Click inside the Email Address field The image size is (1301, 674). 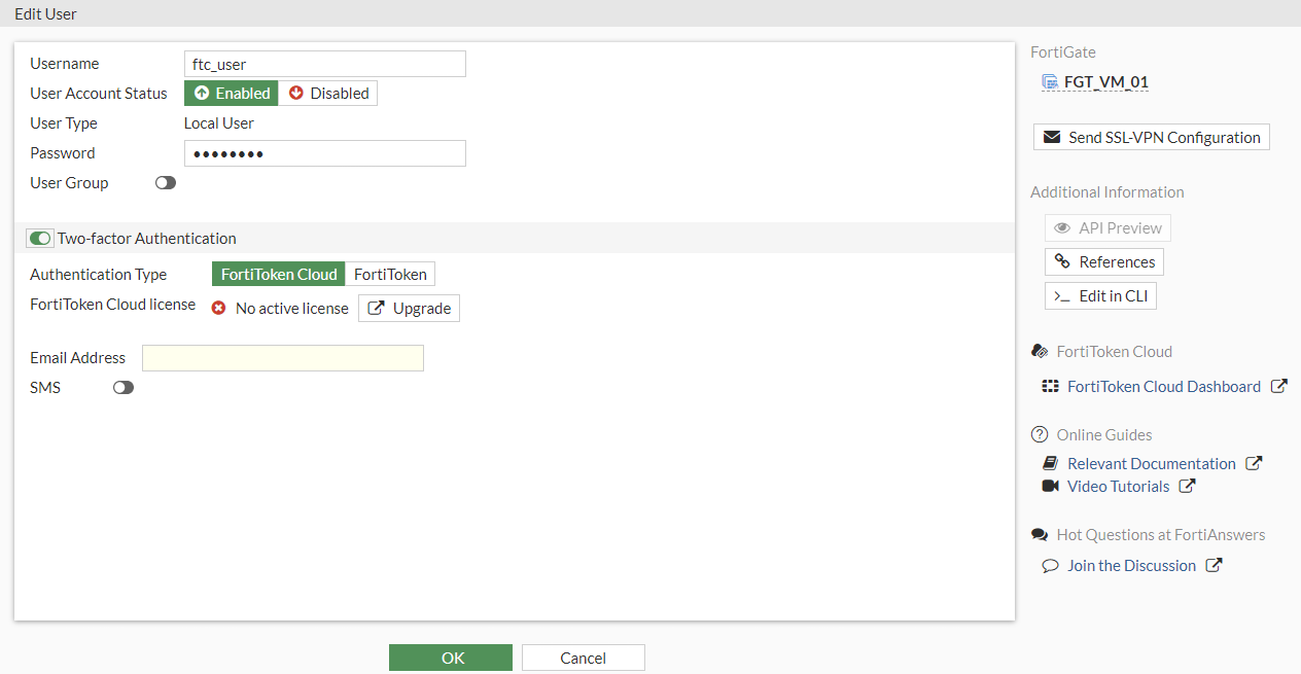tap(282, 357)
